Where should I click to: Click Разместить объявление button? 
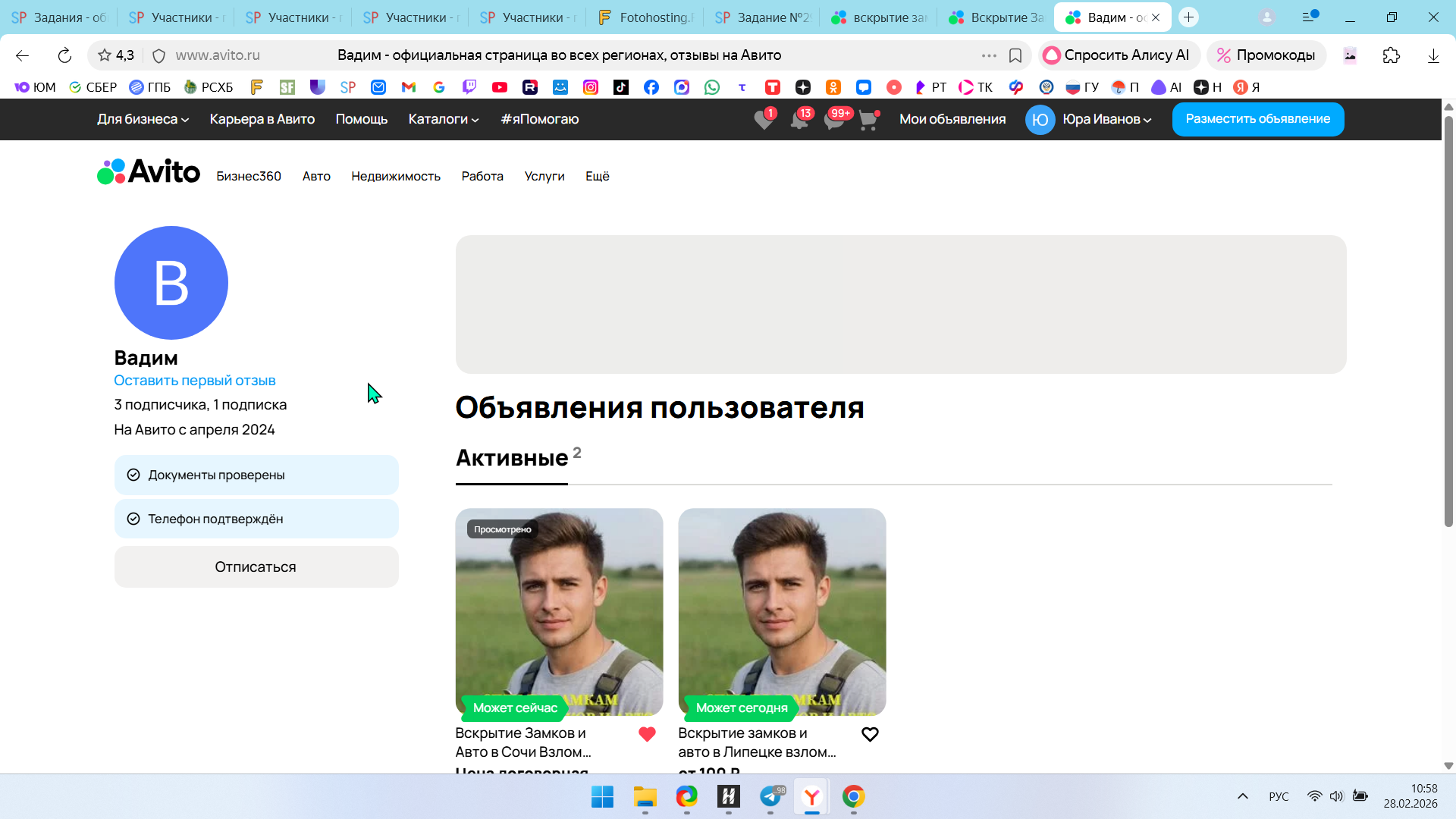(1257, 119)
